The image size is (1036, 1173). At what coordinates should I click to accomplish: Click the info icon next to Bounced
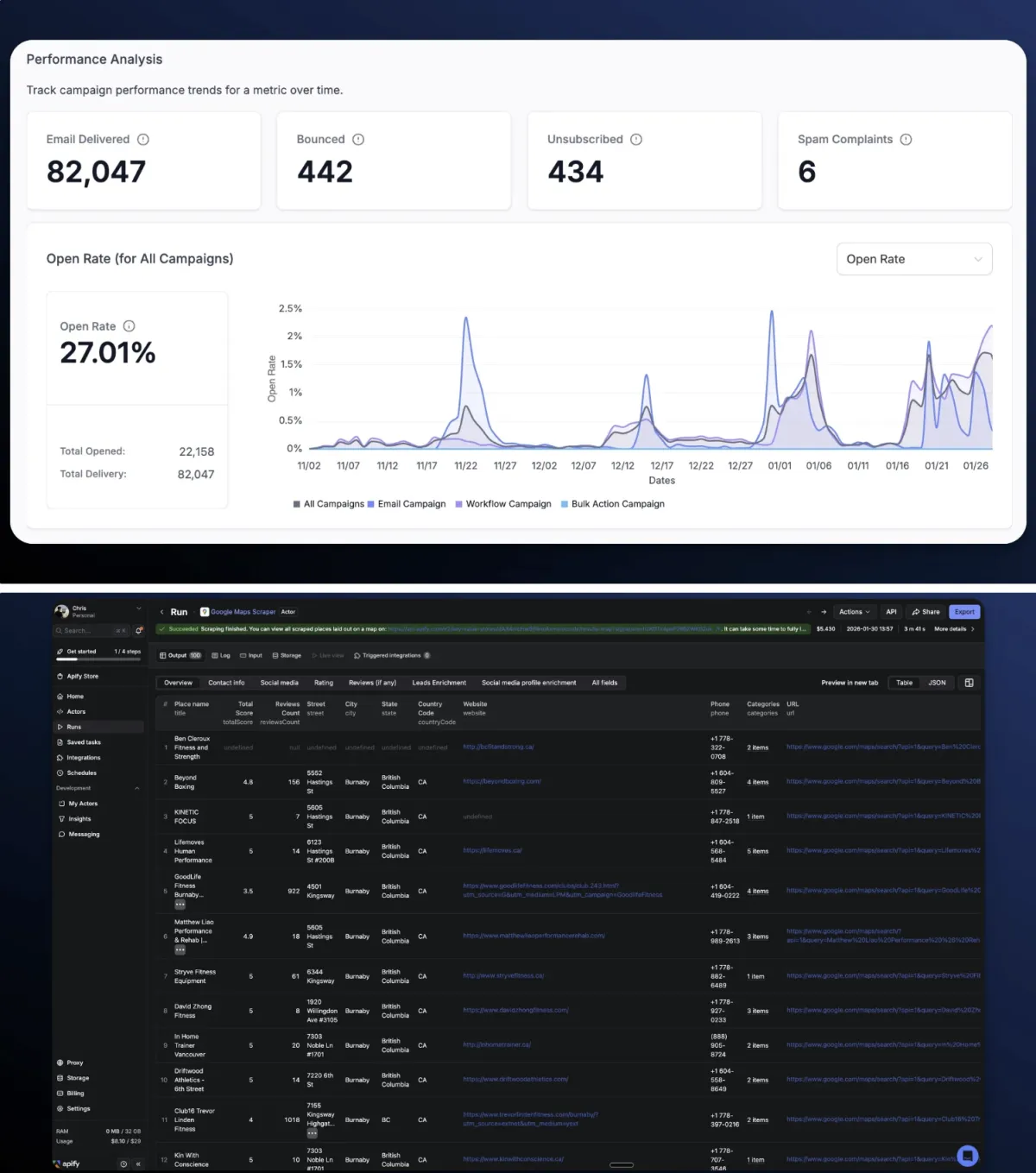click(358, 140)
